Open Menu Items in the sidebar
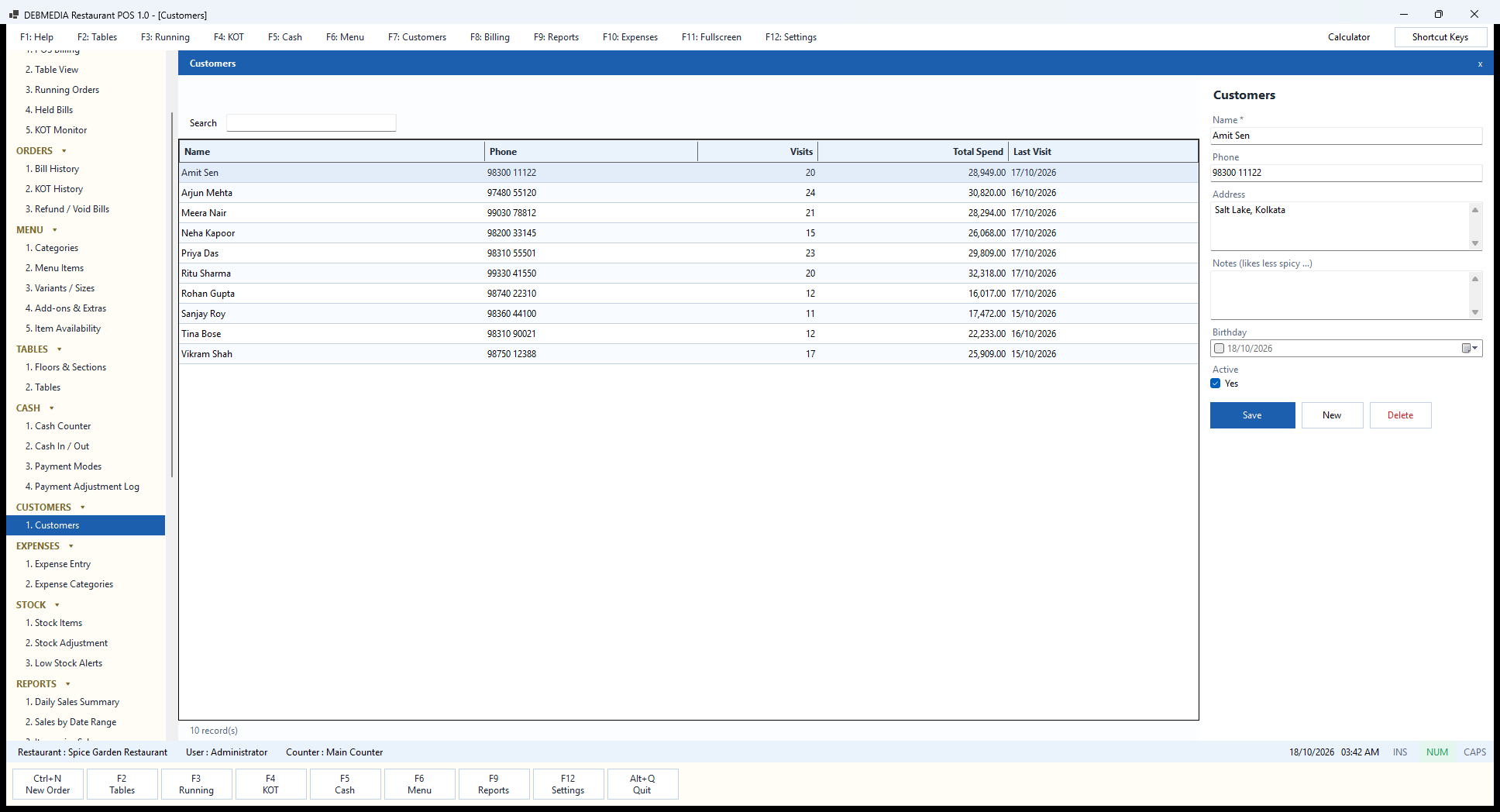This screenshot has height=812, width=1500. (x=54, y=268)
